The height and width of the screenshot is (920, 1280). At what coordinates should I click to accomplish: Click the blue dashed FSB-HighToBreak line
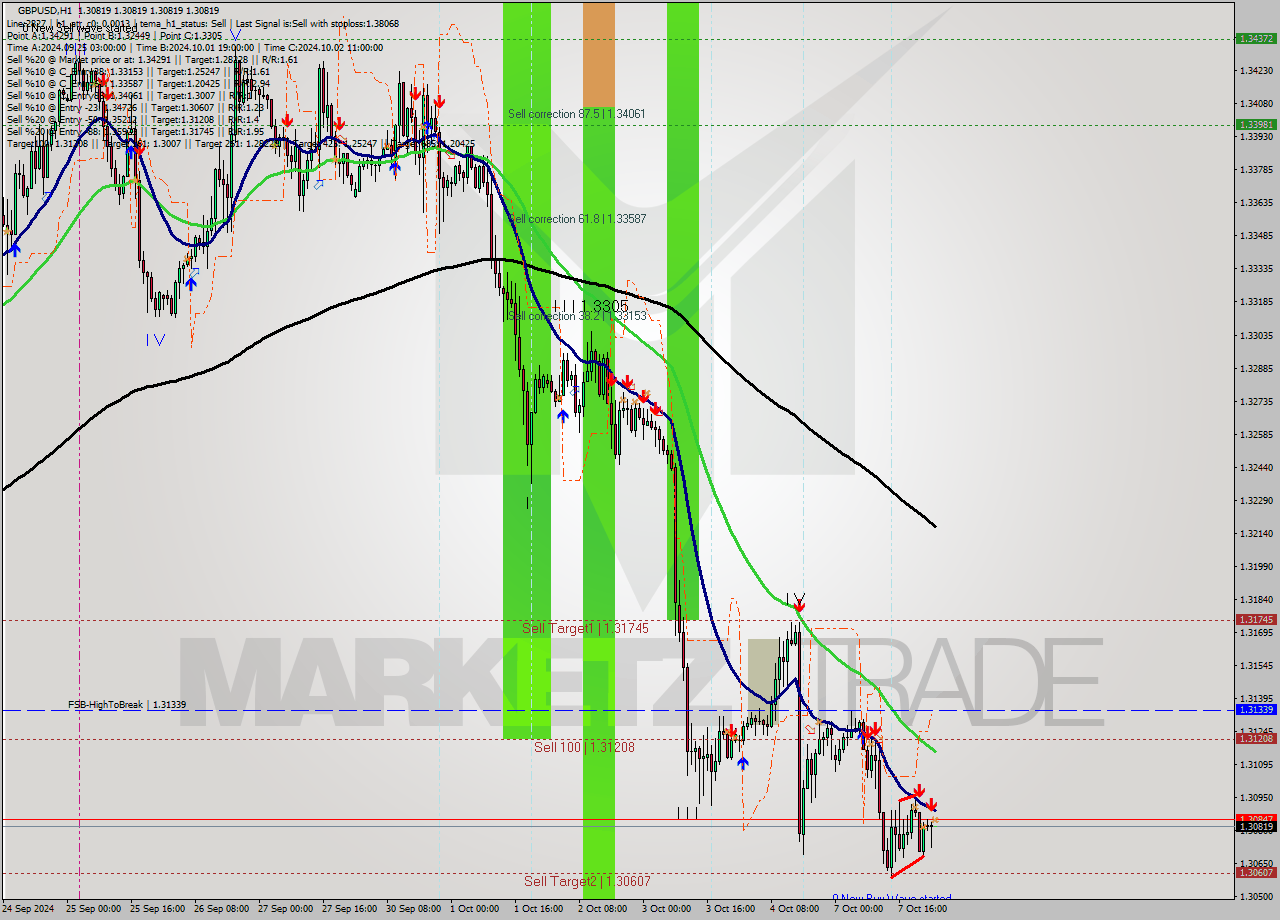coord(618,710)
